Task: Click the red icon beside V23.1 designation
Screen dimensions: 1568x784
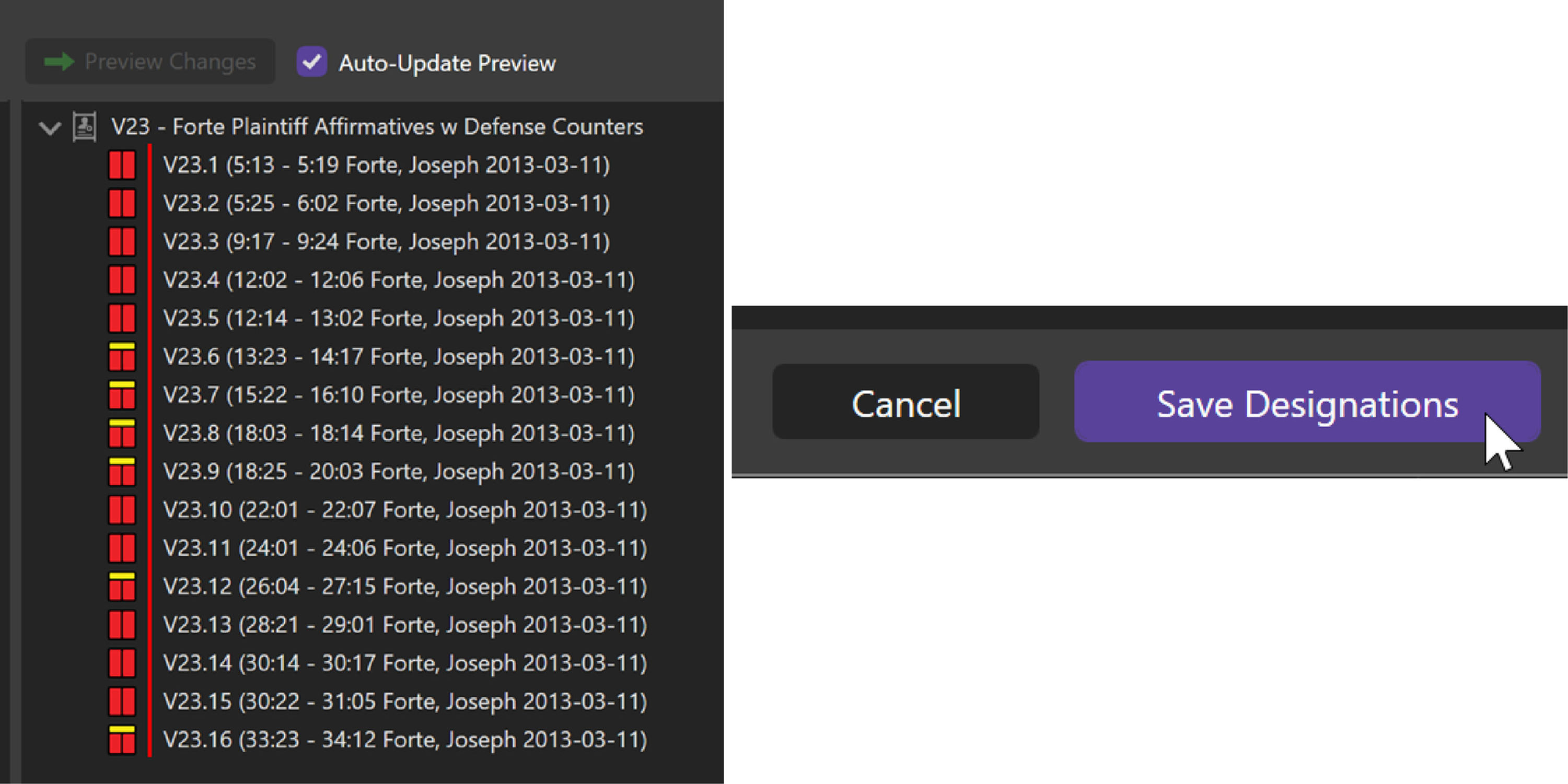Action: (x=122, y=165)
